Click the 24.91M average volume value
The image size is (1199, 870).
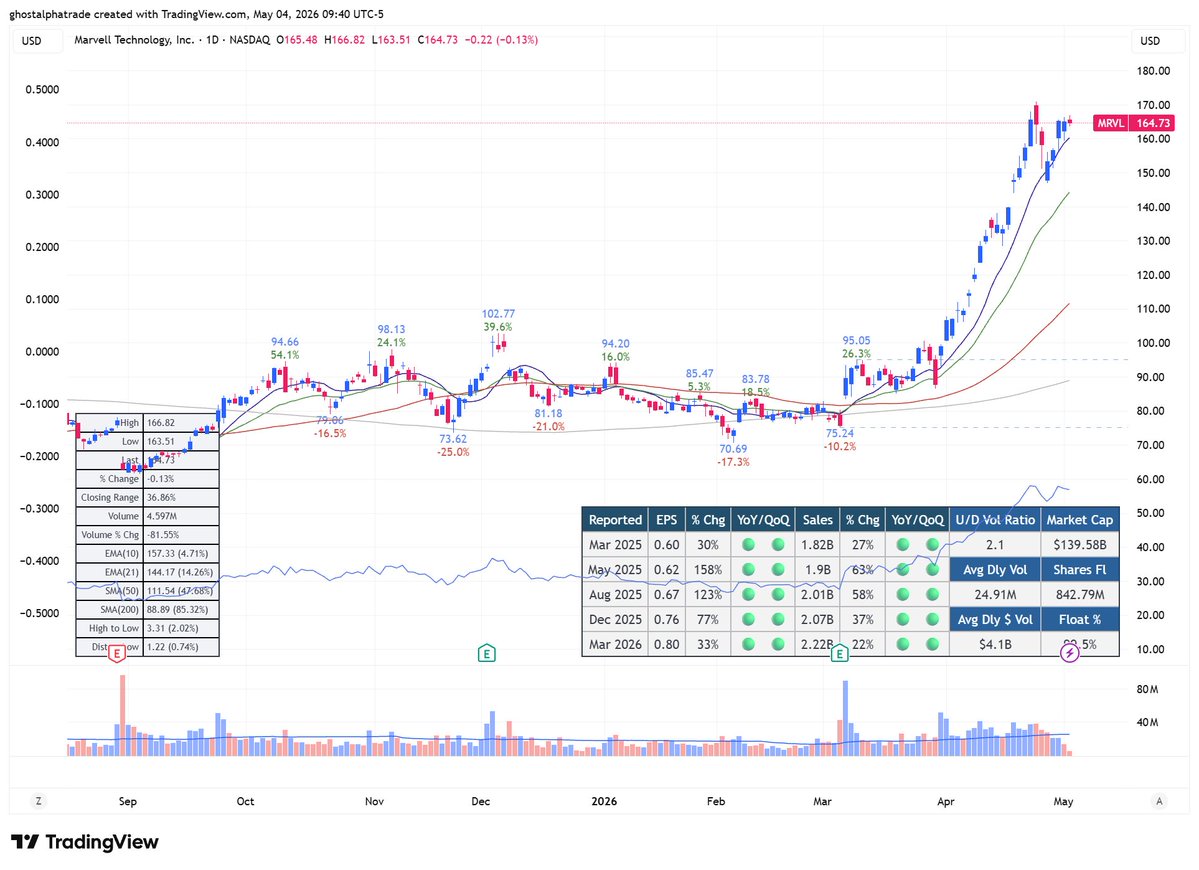[x=995, y=594]
